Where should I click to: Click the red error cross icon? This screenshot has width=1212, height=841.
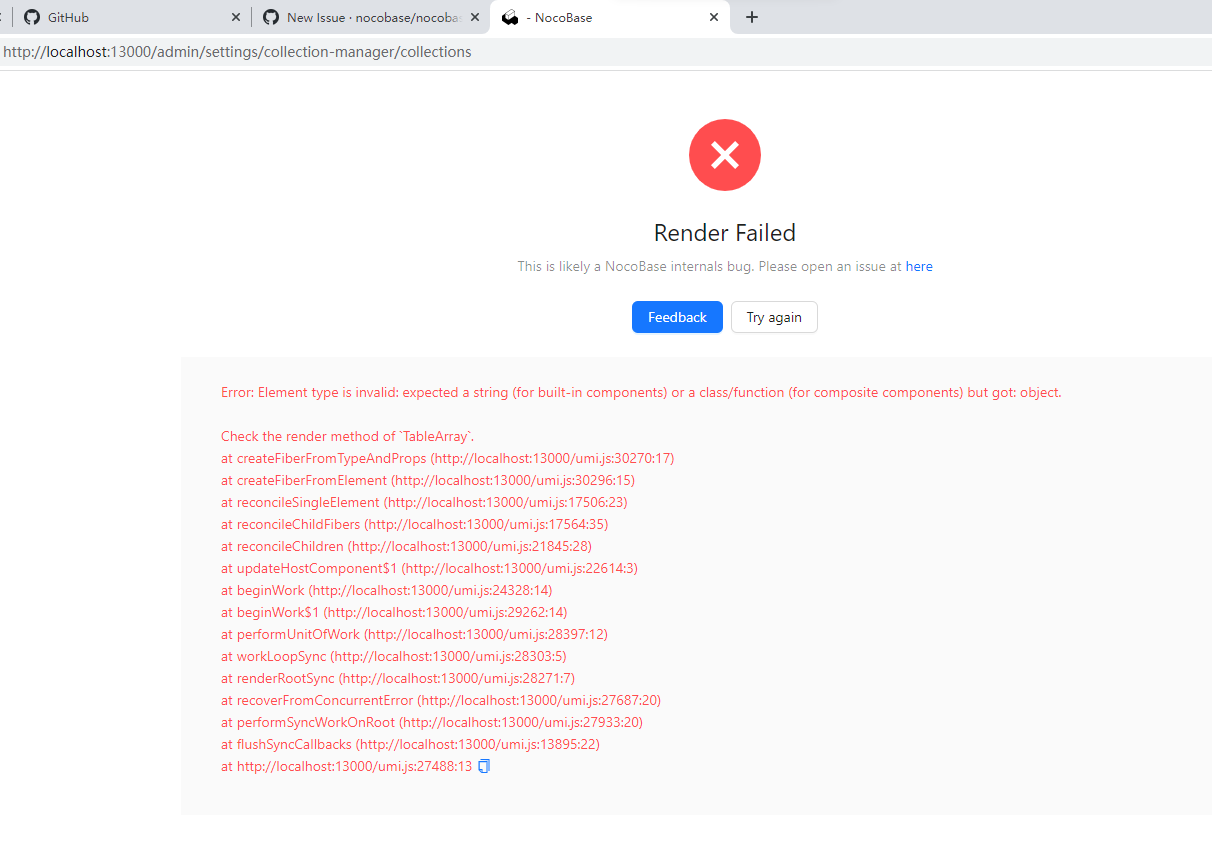tap(724, 155)
